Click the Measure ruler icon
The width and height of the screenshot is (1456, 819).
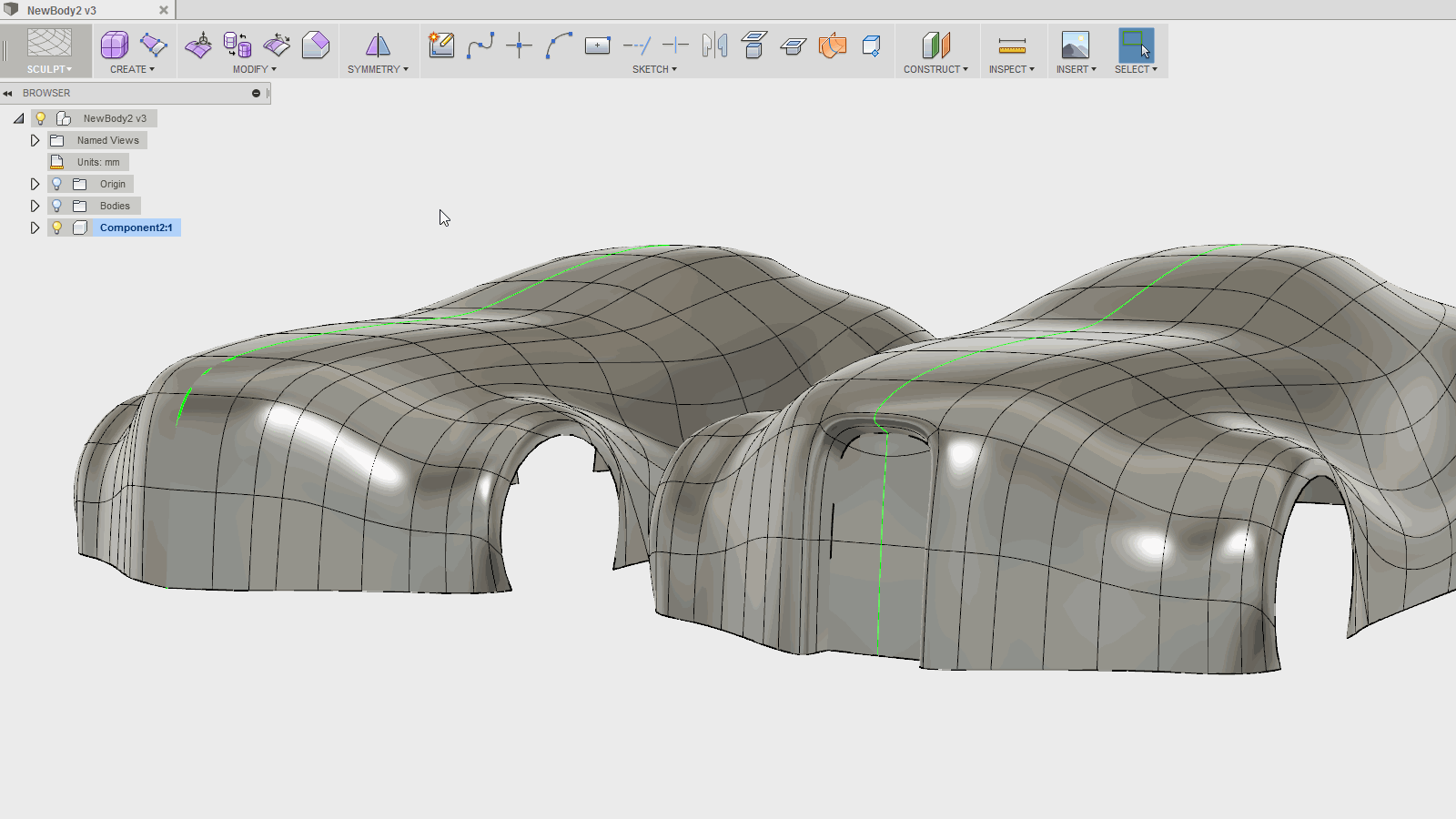coord(1012,45)
